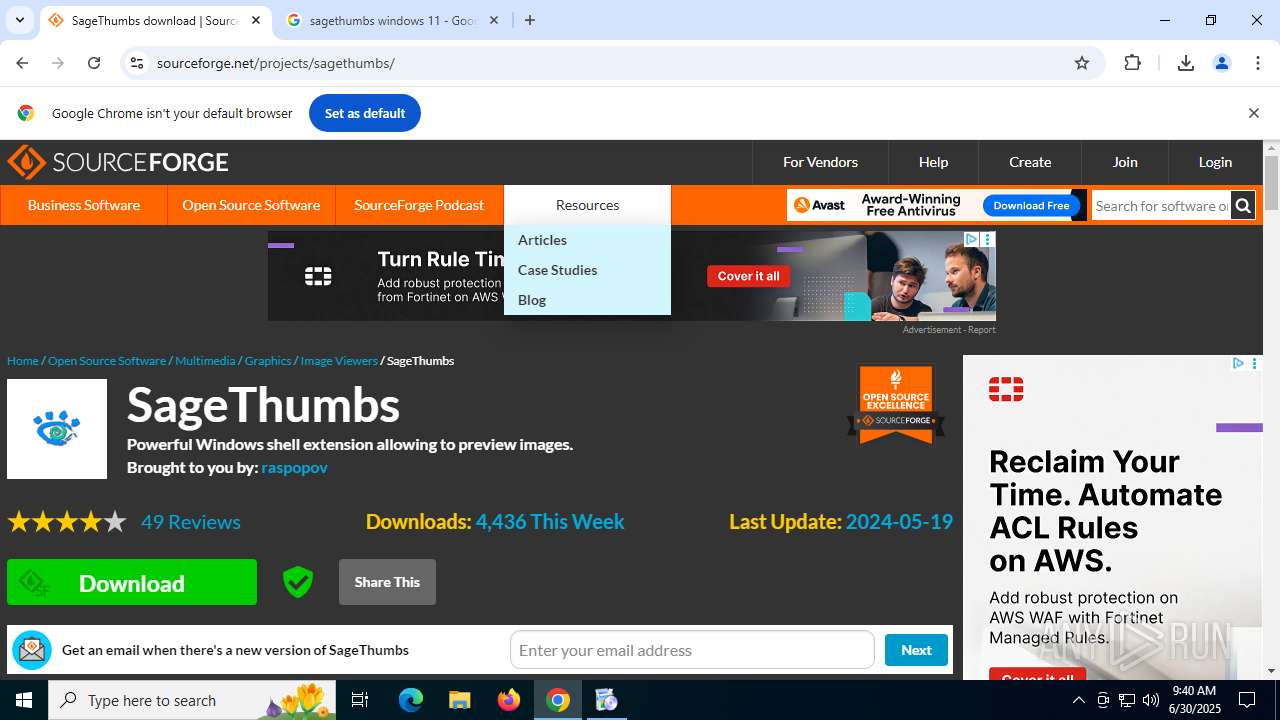The width and height of the screenshot is (1280, 720).
Task: Click the Image Viewers breadcrumb
Action: 339,361
